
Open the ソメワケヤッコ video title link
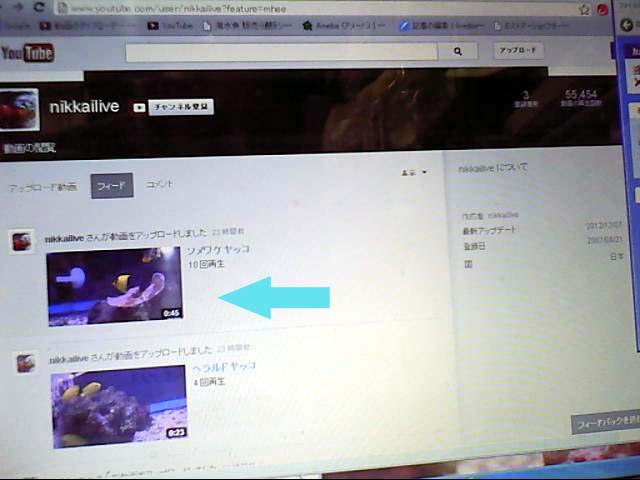(218, 250)
